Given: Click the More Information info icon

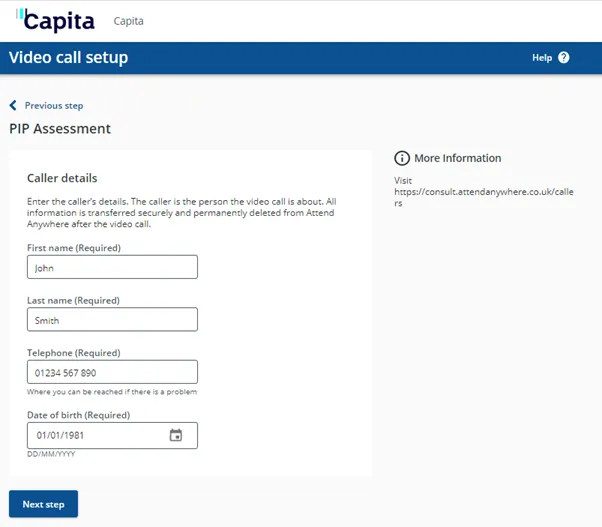Looking at the screenshot, I should 402,158.
